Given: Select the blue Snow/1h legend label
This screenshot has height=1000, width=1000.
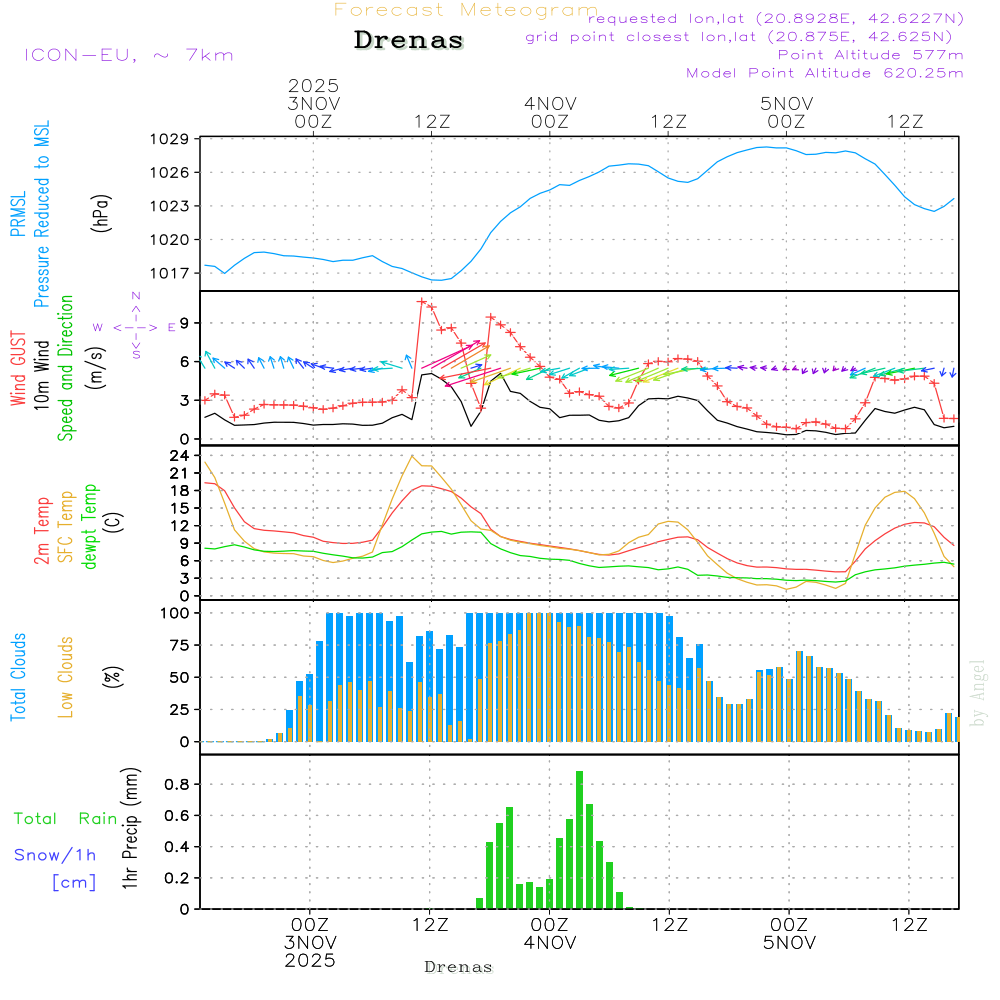Looking at the screenshot, I should tap(56, 855).
